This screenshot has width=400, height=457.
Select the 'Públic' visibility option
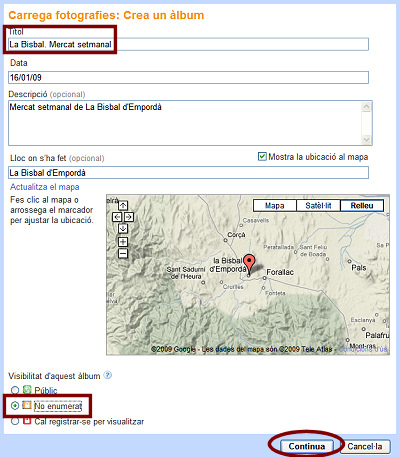tap(15, 390)
